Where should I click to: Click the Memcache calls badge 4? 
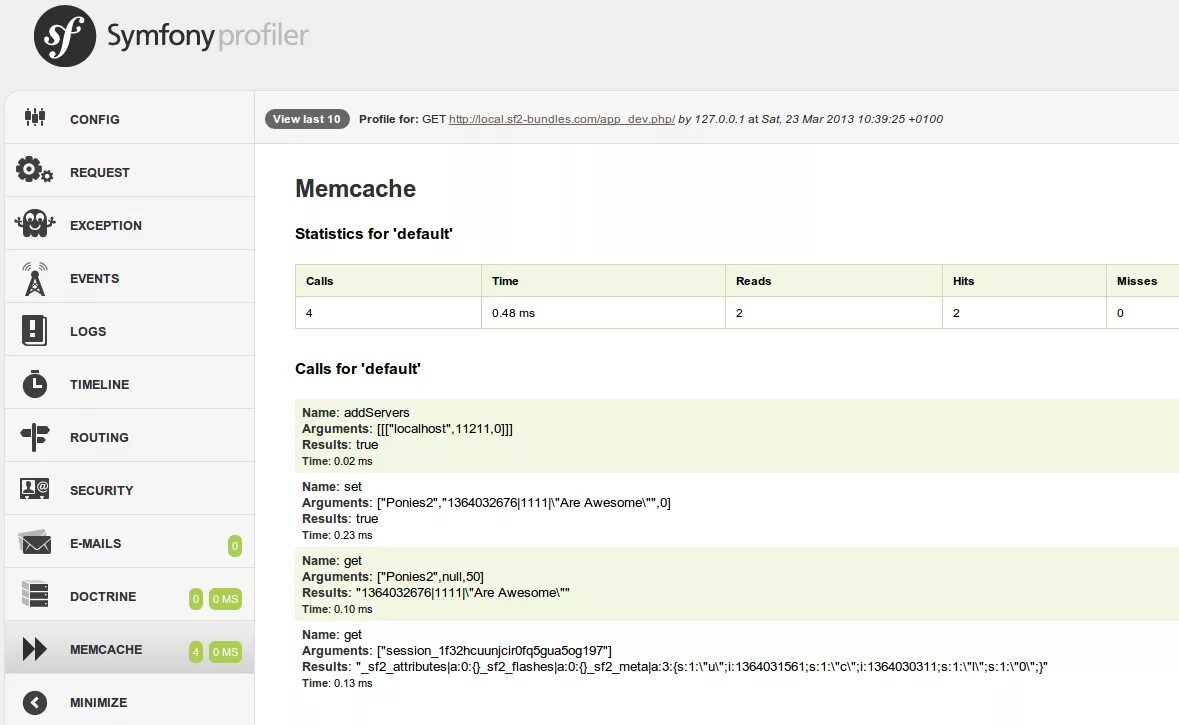pos(195,651)
